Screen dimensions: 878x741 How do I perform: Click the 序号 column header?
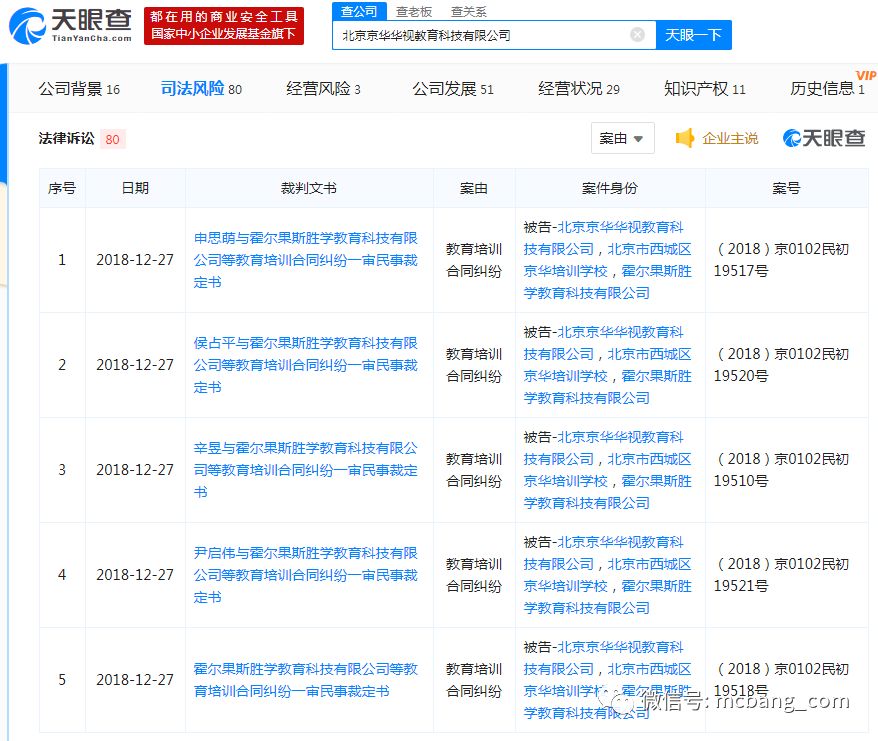[x=62, y=188]
